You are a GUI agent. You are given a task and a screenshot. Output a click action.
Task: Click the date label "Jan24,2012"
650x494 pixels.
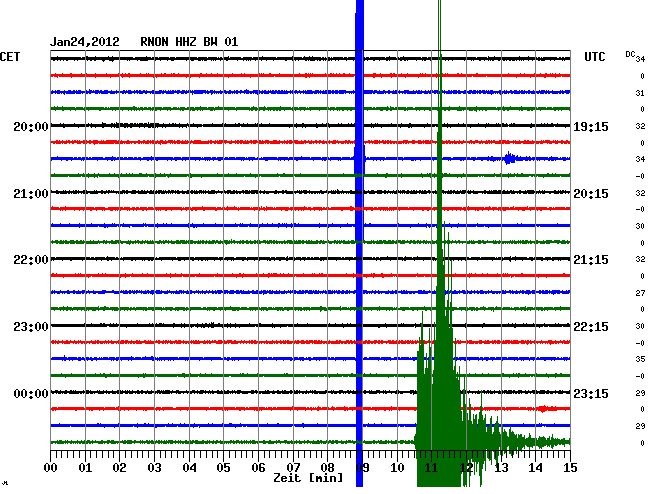(x=85, y=42)
